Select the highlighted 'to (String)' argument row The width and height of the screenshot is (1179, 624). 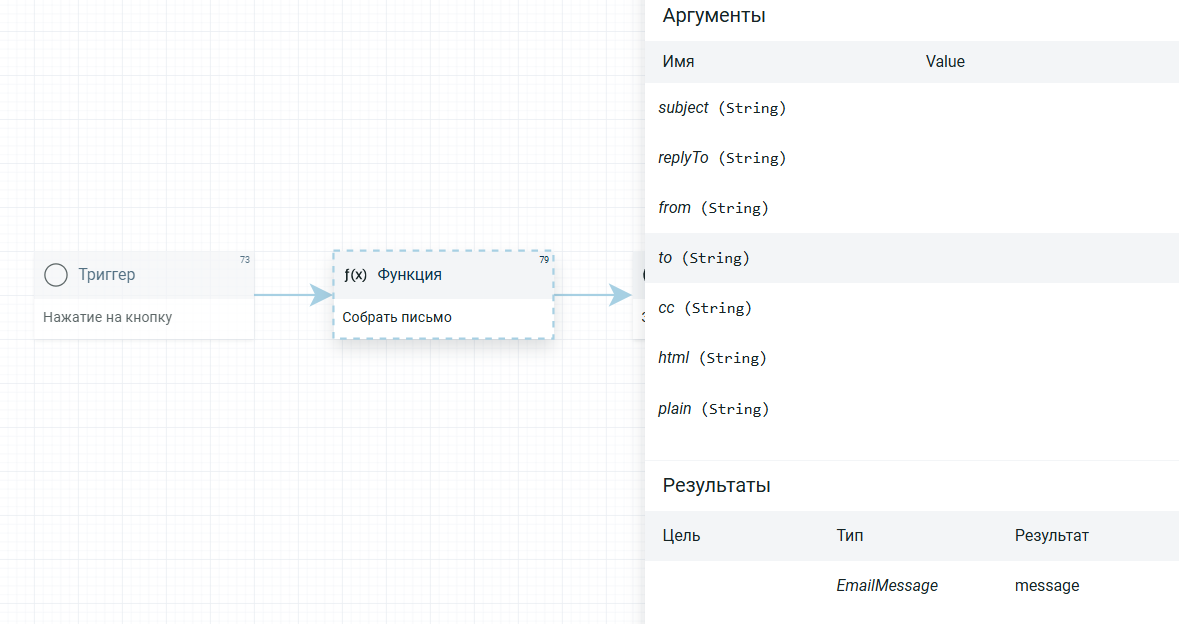coord(912,258)
